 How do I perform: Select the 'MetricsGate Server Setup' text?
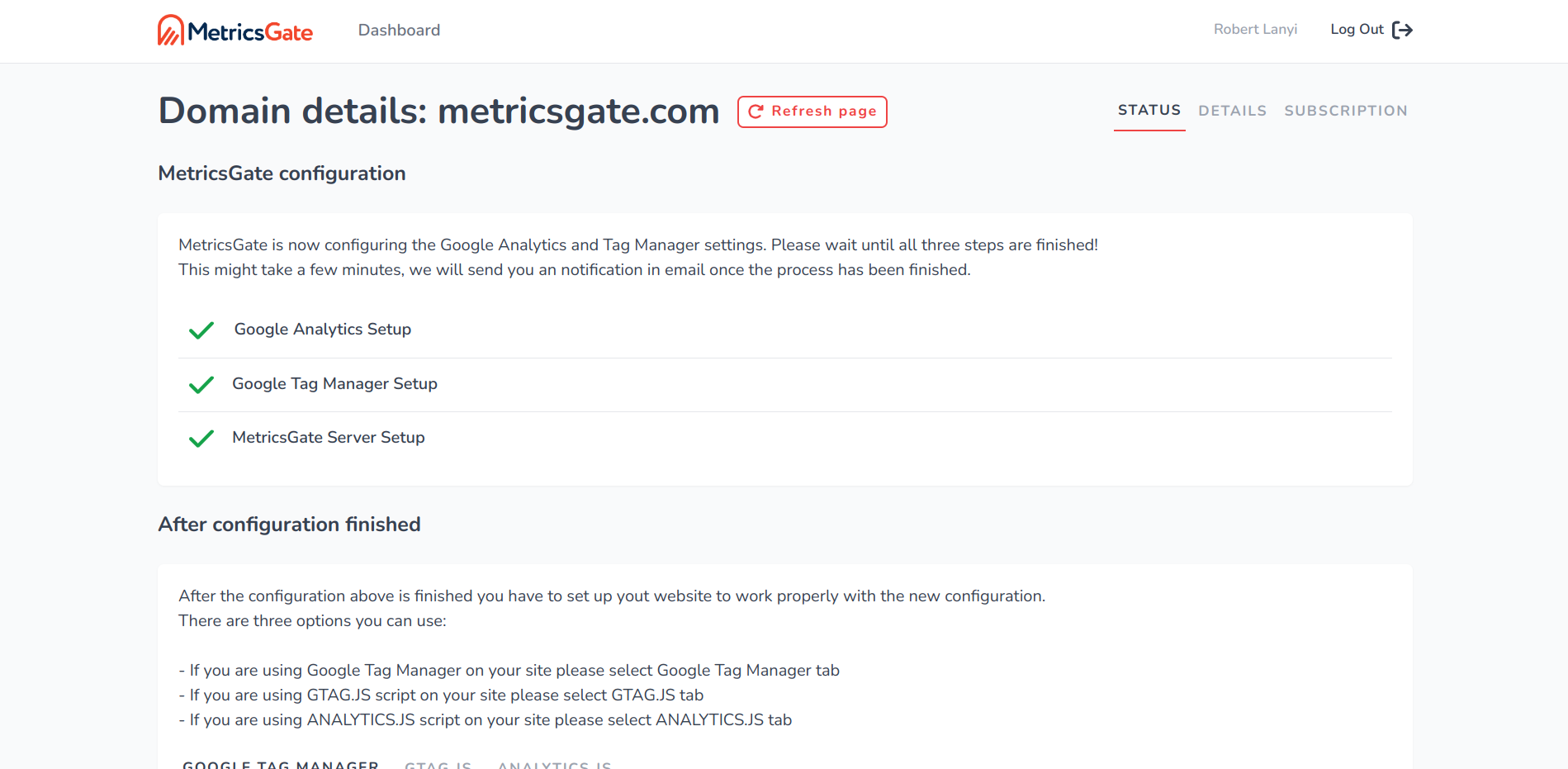point(329,438)
